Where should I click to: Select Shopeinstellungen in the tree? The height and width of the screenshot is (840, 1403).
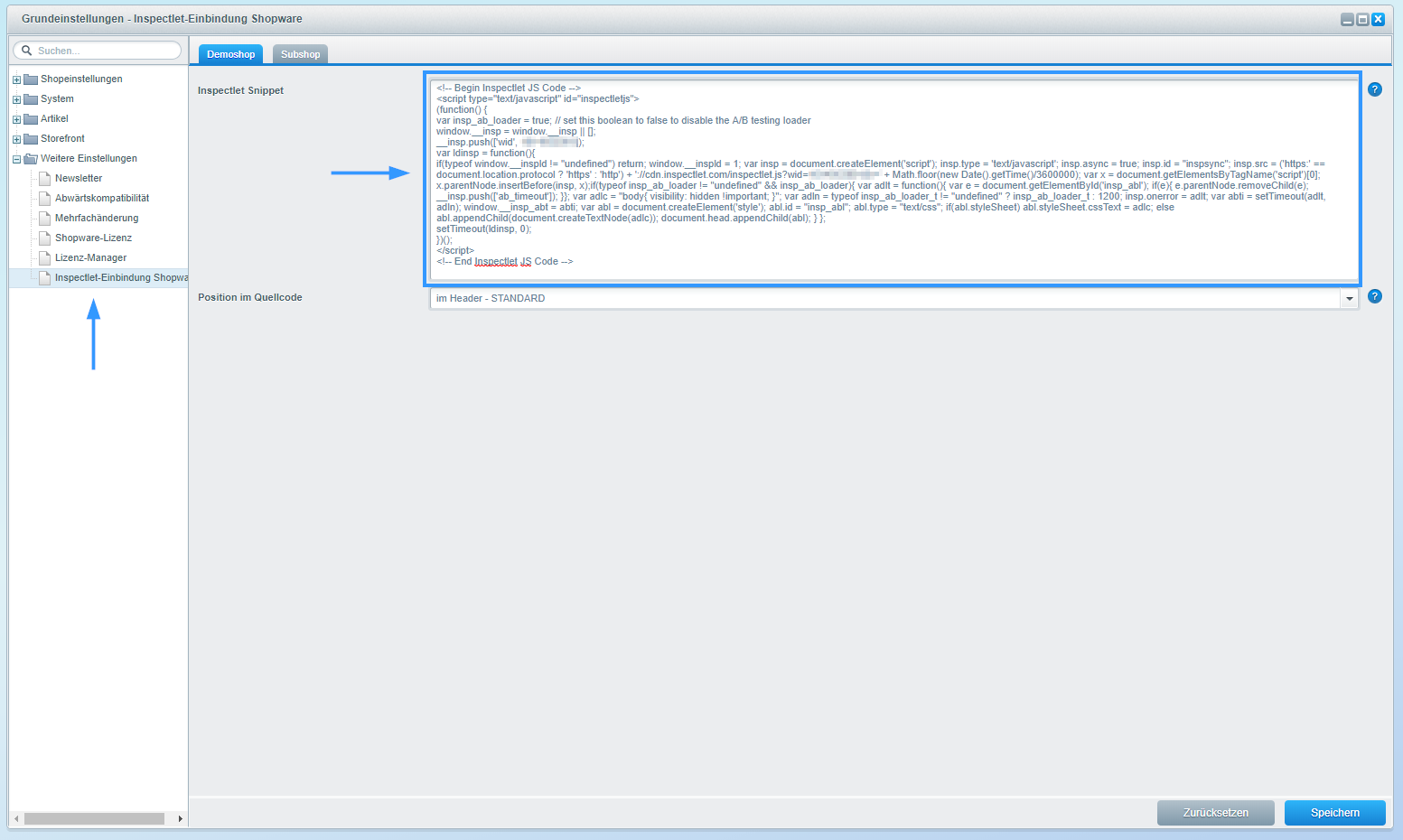(x=81, y=79)
